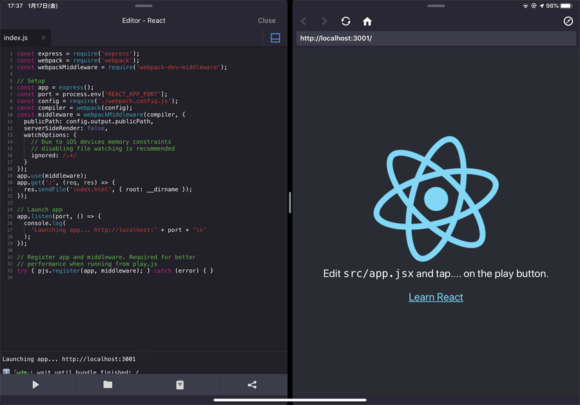The height and width of the screenshot is (405, 580).
Task: Tap the location arrow in the status bar
Action: pos(542,6)
